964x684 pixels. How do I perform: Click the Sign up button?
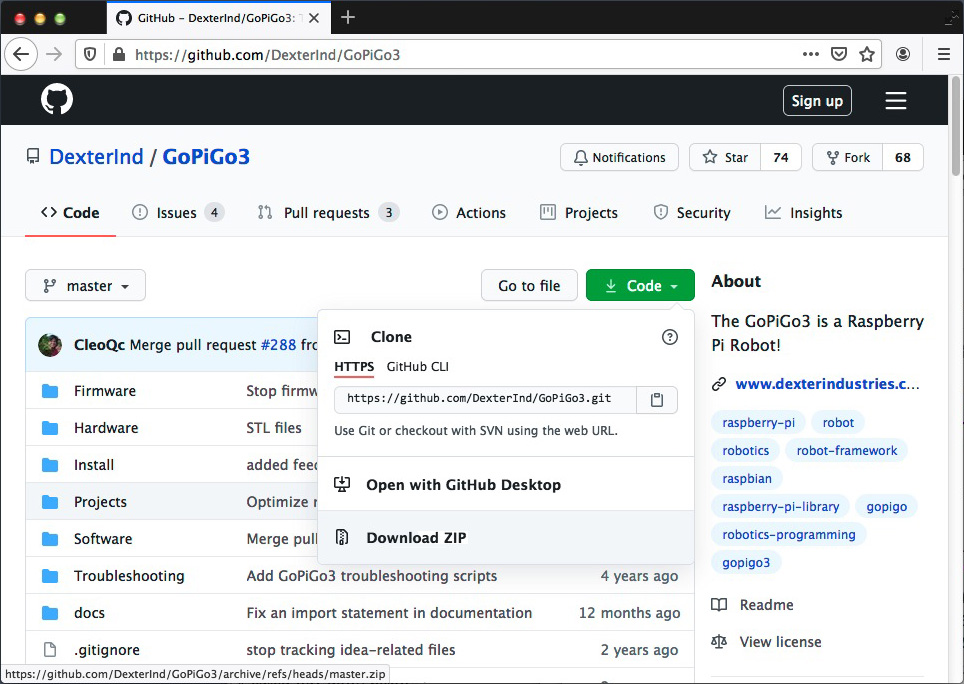pyautogui.click(x=817, y=100)
